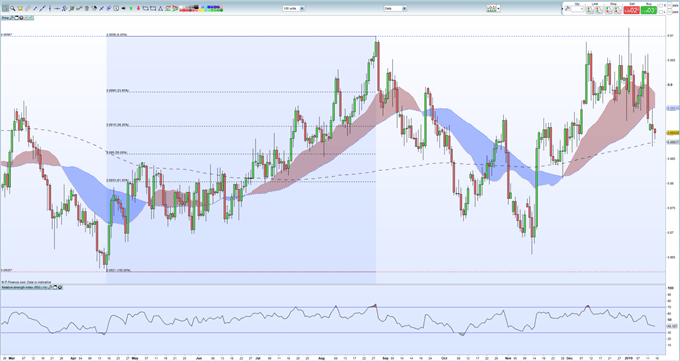
Task: Select the cursor pointer tool
Action: pos(5,8)
